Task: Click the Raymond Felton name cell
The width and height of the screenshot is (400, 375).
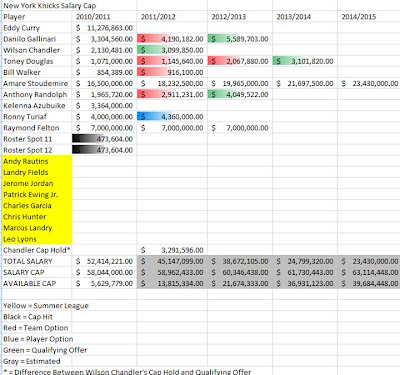Action: coord(37,128)
